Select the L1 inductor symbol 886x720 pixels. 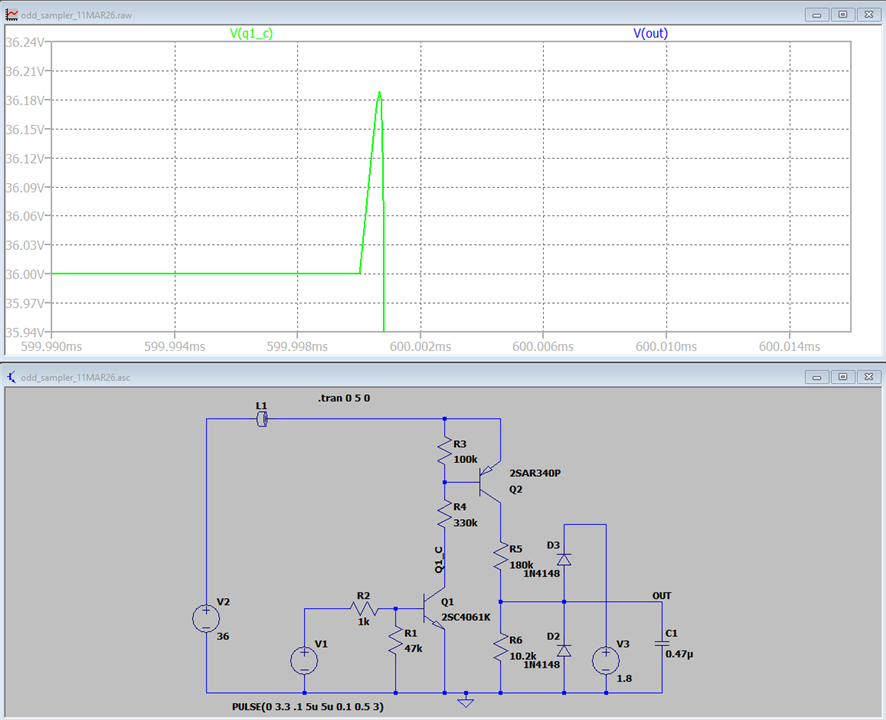point(262,419)
